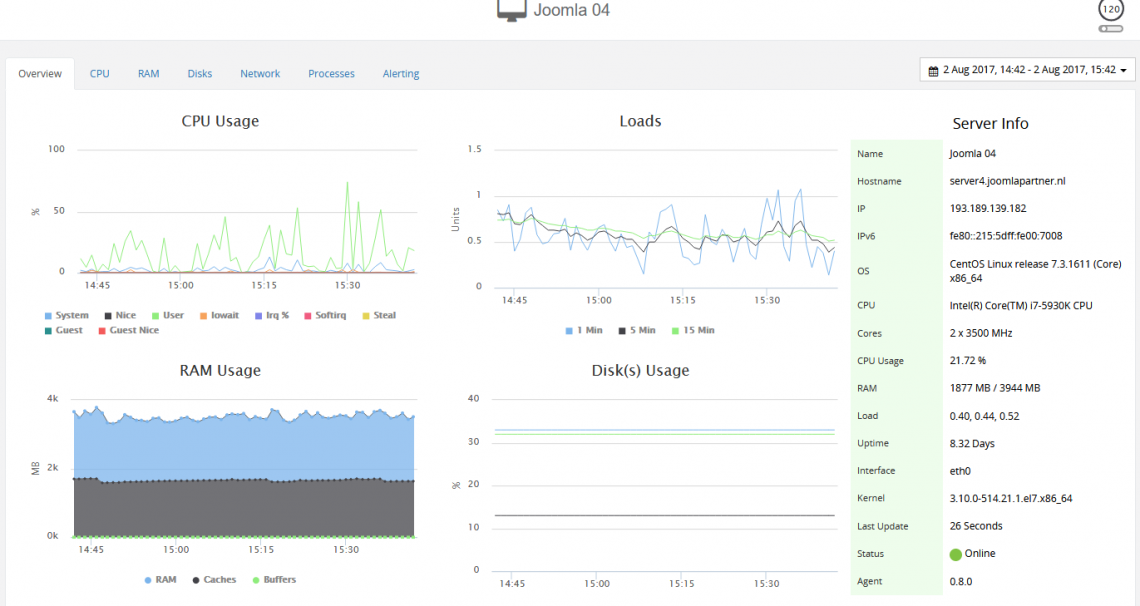The height and width of the screenshot is (606, 1140).
Task: Click the Joomla 04 value in Name row
Action: (973, 153)
